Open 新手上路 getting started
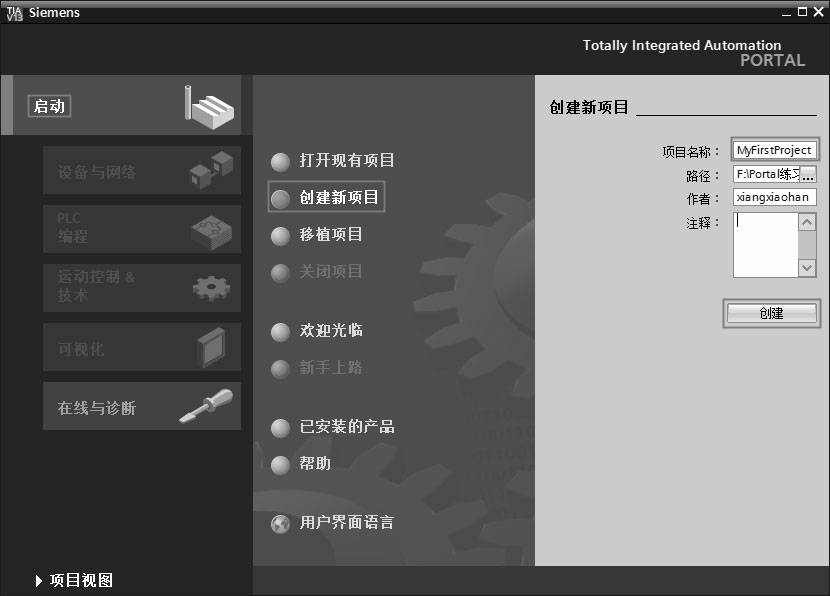The width and height of the screenshot is (830, 596). point(331,367)
